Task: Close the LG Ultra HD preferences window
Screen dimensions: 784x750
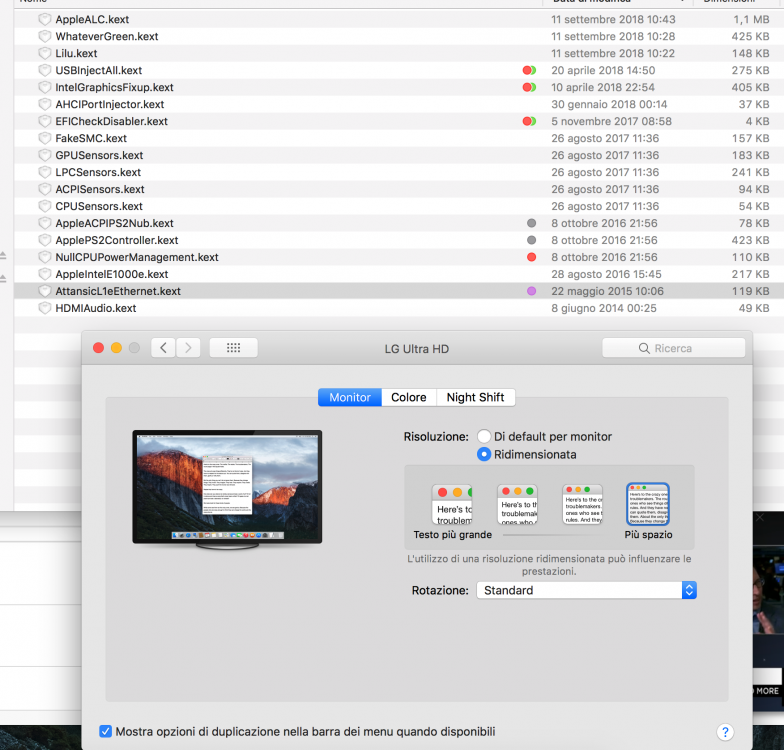Action: point(98,348)
